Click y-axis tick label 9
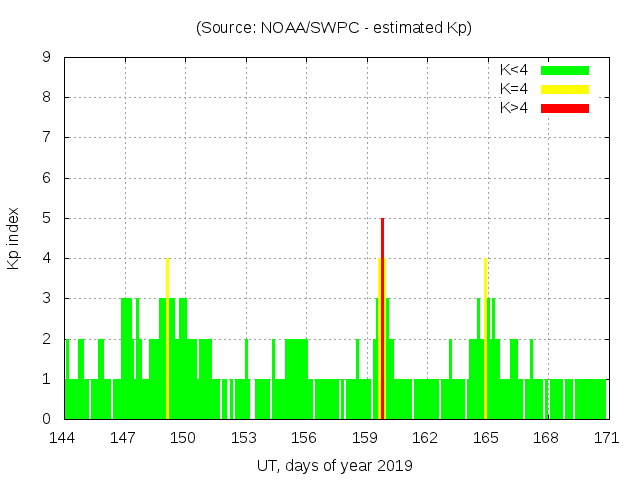The height and width of the screenshot is (480, 640). point(47,58)
